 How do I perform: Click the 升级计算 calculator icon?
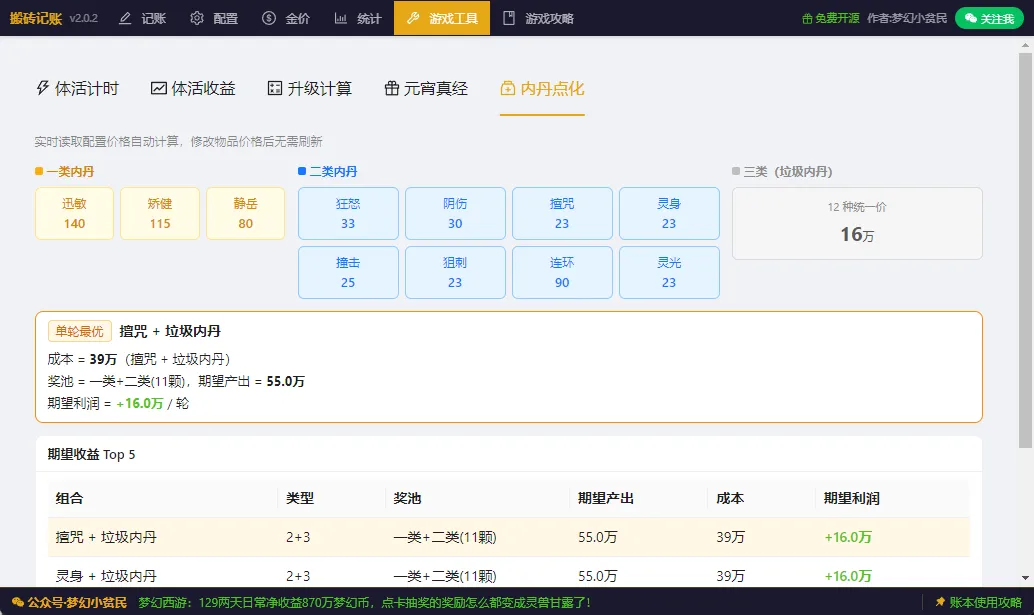point(275,88)
